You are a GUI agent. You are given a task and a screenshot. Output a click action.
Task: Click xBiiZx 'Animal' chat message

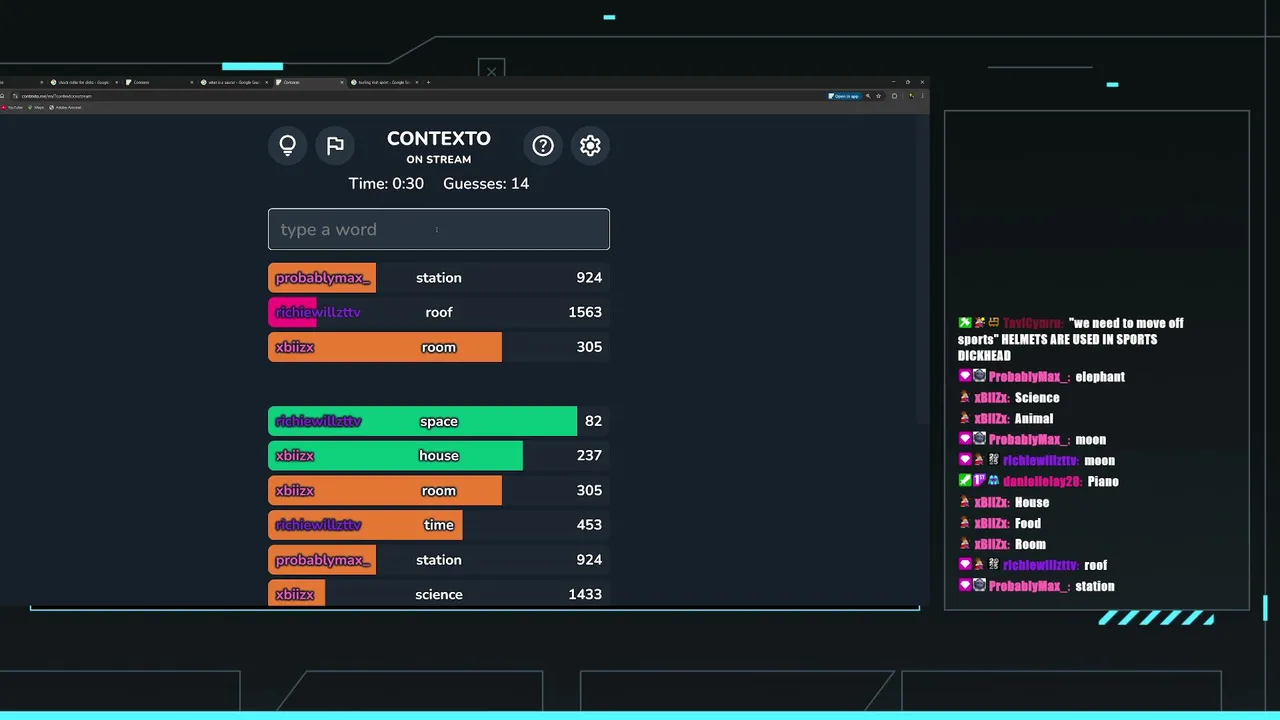pos(1005,419)
